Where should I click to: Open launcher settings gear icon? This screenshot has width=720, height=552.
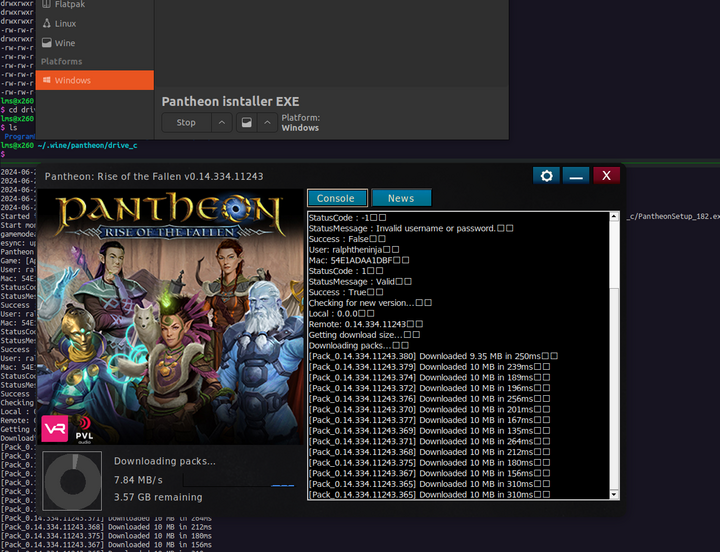tap(546, 175)
